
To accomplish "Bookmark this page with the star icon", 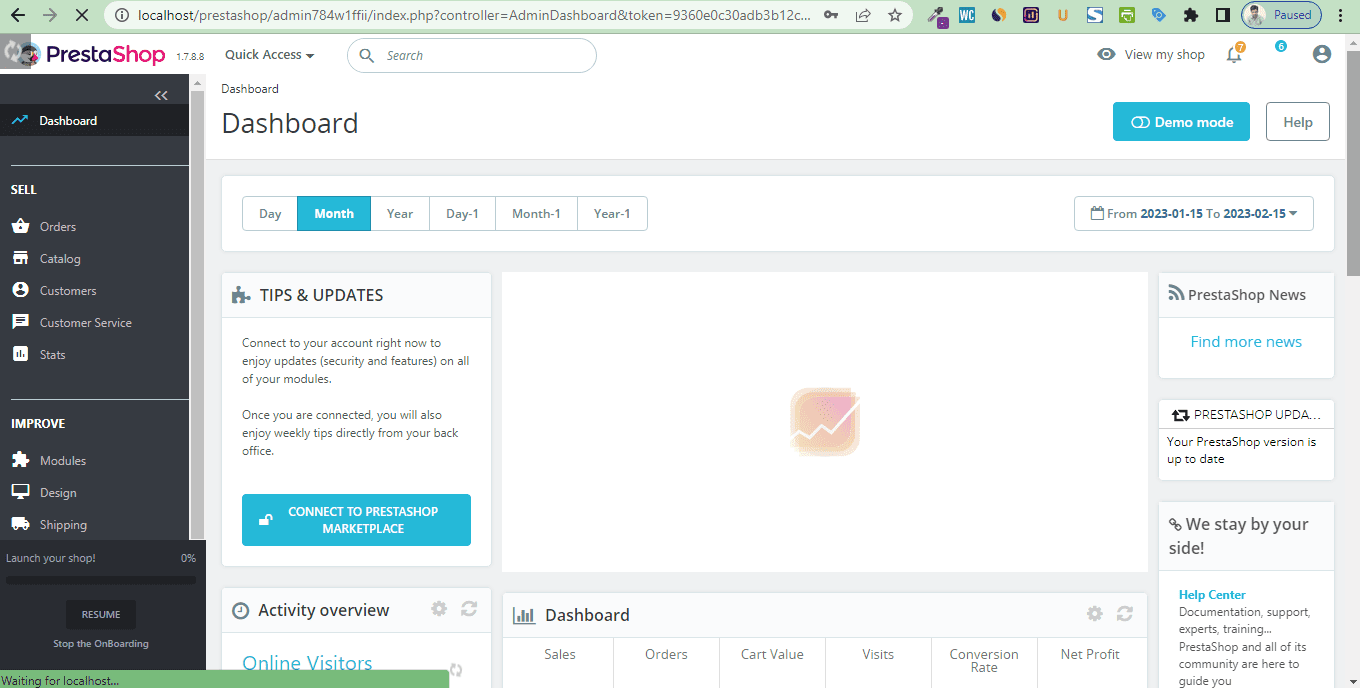I will pos(895,16).
